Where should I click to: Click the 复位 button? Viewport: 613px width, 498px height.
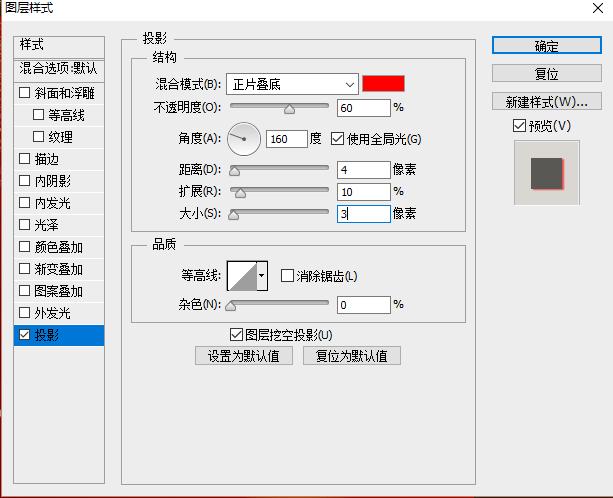point(547,73)
